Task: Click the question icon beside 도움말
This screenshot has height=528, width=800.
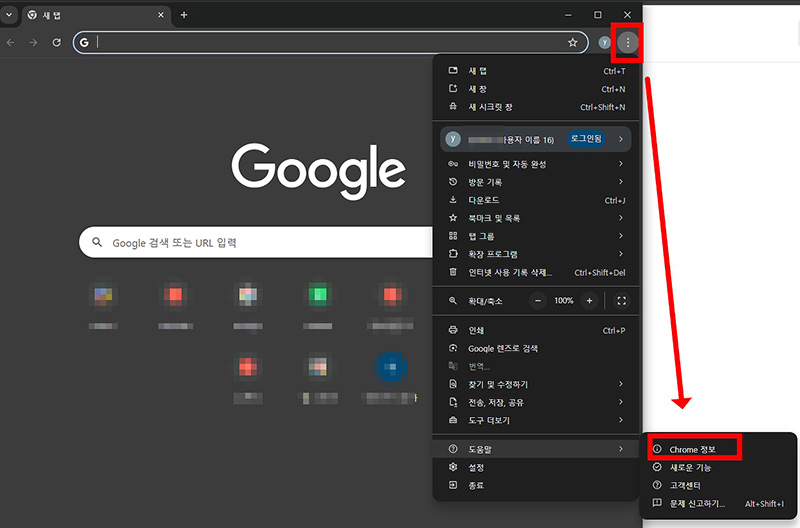Action: tap(453, 449)
